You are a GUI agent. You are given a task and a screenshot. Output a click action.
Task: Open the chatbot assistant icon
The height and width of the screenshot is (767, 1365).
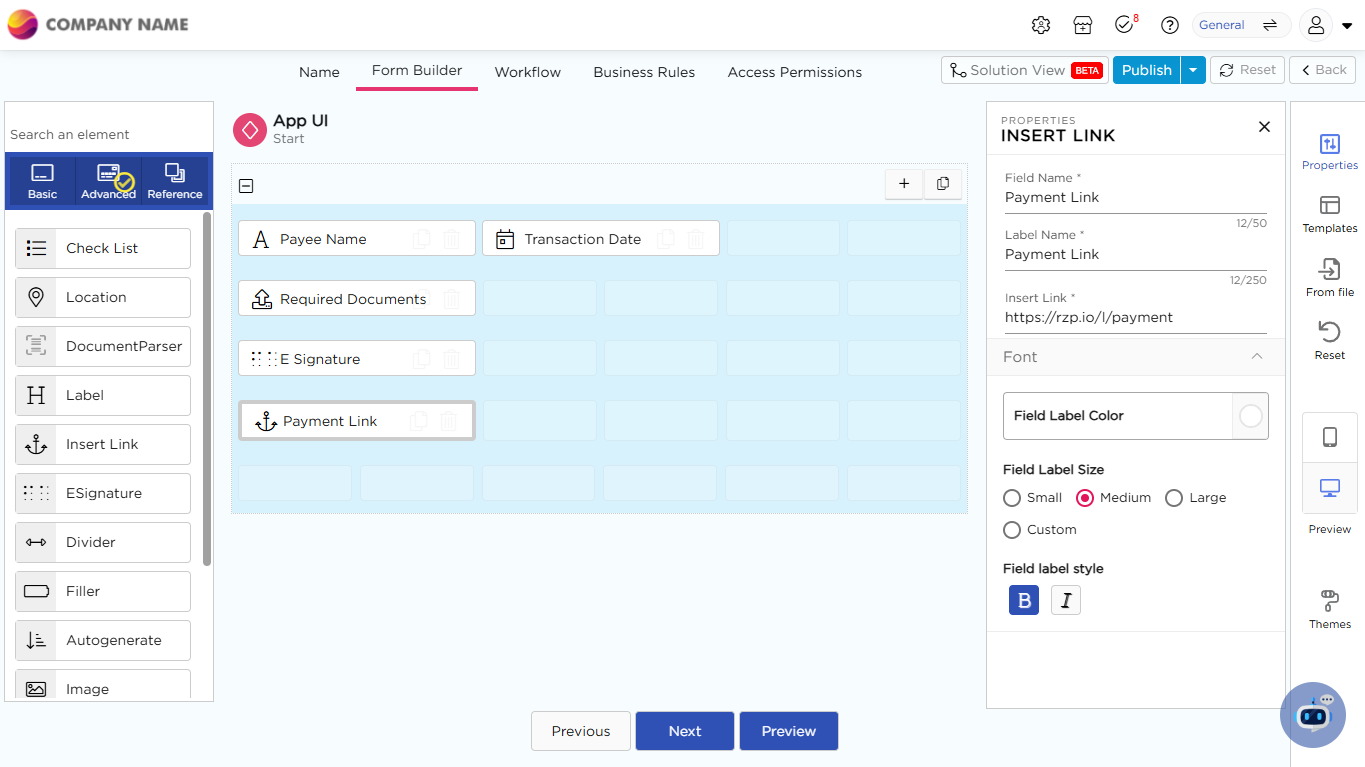click(x=1312, y=714)
